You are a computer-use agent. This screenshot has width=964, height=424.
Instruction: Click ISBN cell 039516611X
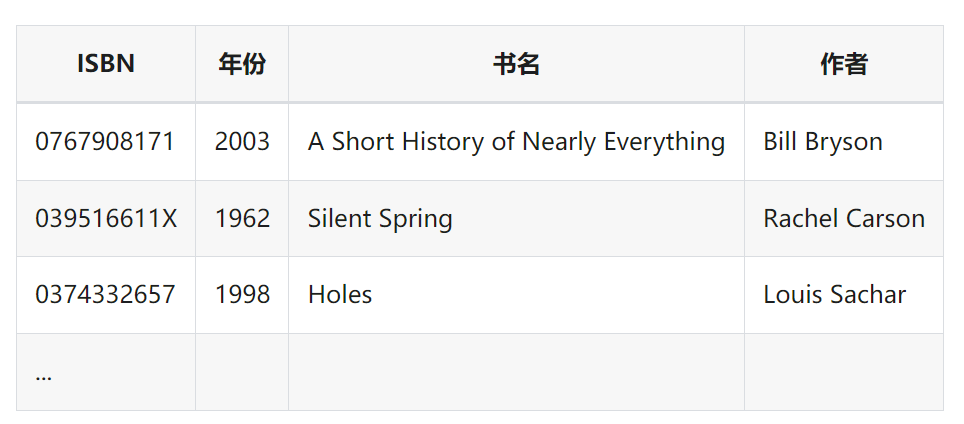click(106, 219)
